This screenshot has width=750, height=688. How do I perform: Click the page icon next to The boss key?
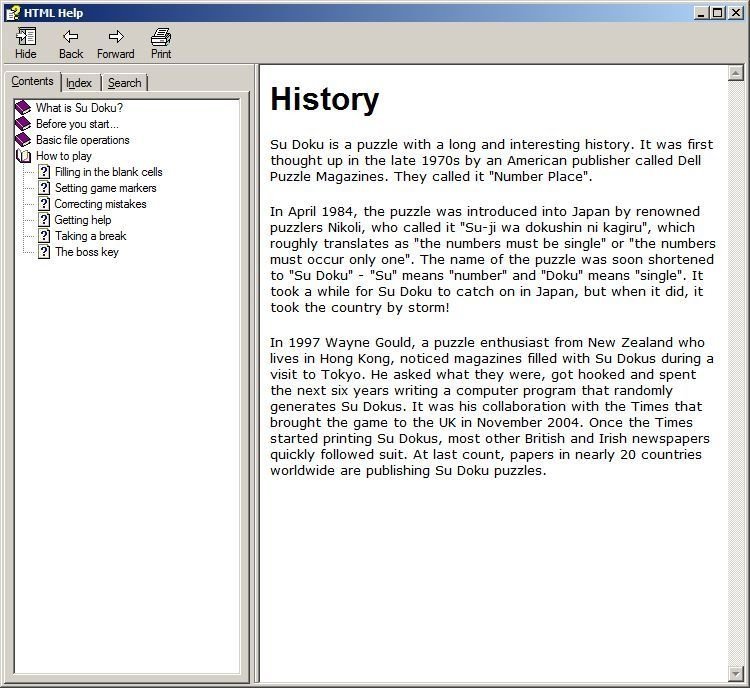pos(44,252)
